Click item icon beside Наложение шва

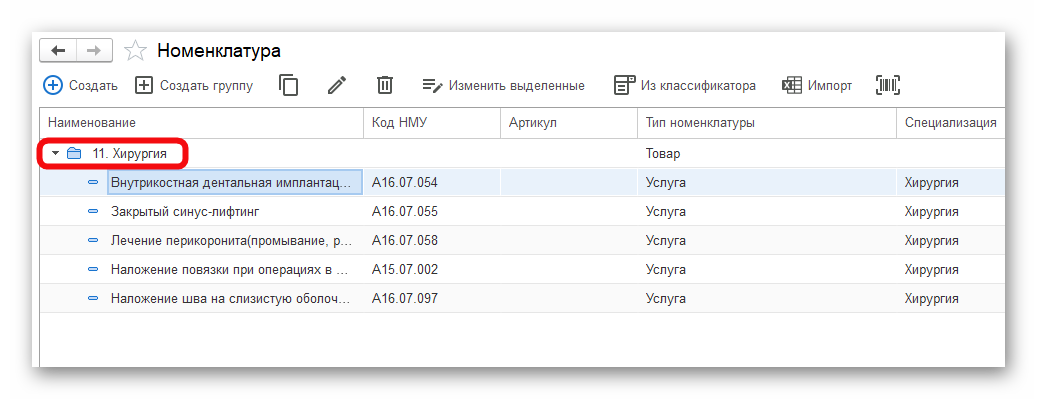[93, 299]
